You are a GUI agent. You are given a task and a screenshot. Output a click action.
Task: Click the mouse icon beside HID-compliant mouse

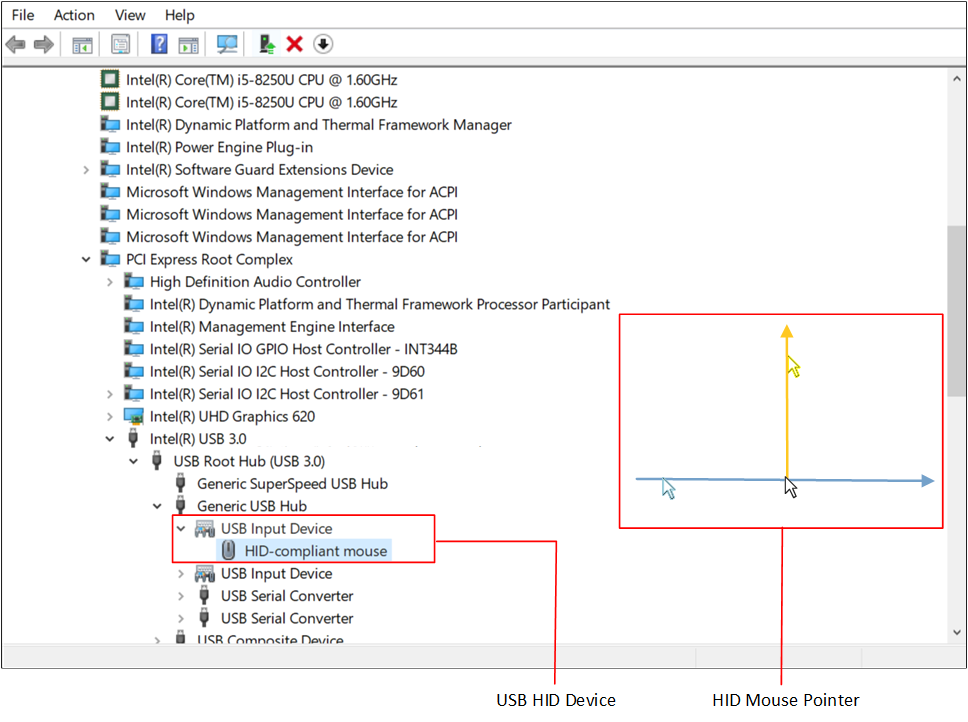click(x=228, y=550)
